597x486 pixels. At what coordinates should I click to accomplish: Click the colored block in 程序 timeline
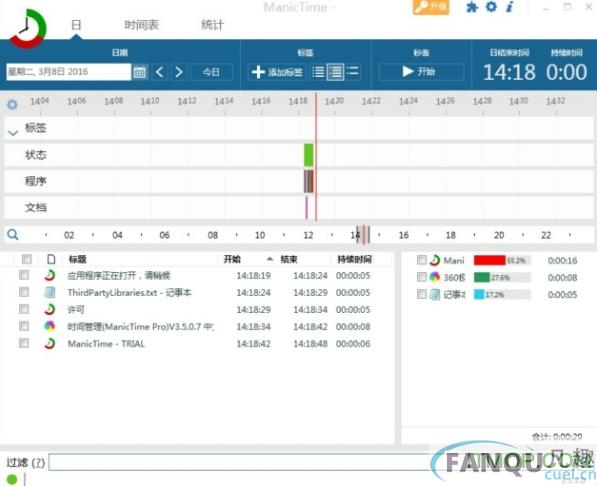pyautogui.click(x=309, y=181)
